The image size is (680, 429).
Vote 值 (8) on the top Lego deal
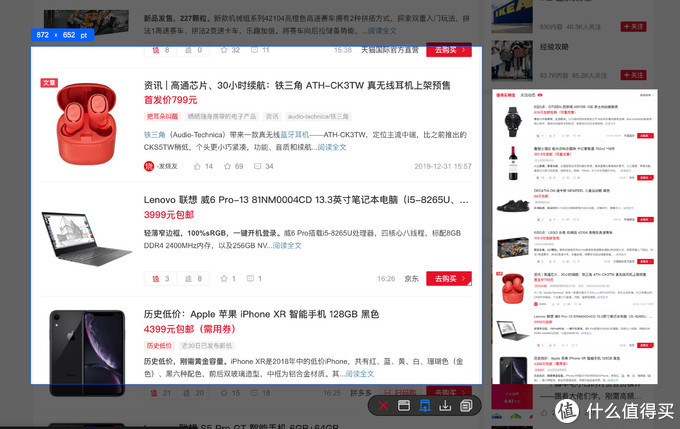pyautogui.click(x=160, y=50)
